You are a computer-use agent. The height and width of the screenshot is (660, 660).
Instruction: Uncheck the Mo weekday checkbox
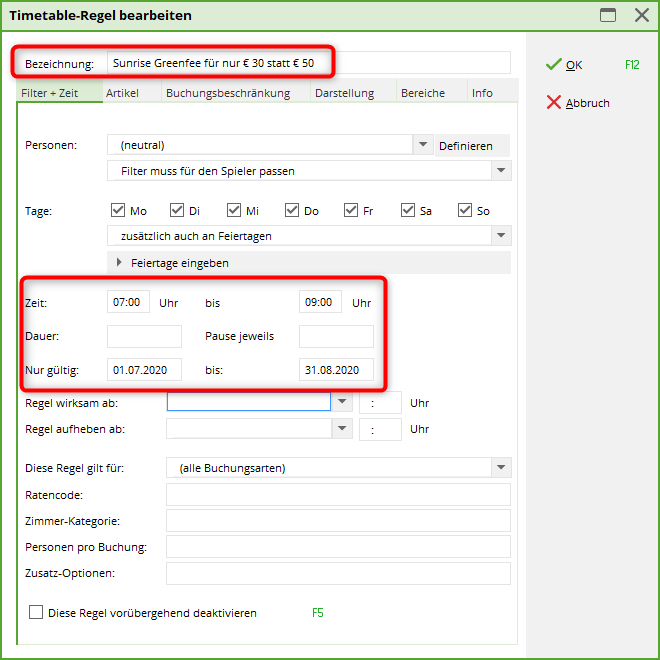[118, 211]
